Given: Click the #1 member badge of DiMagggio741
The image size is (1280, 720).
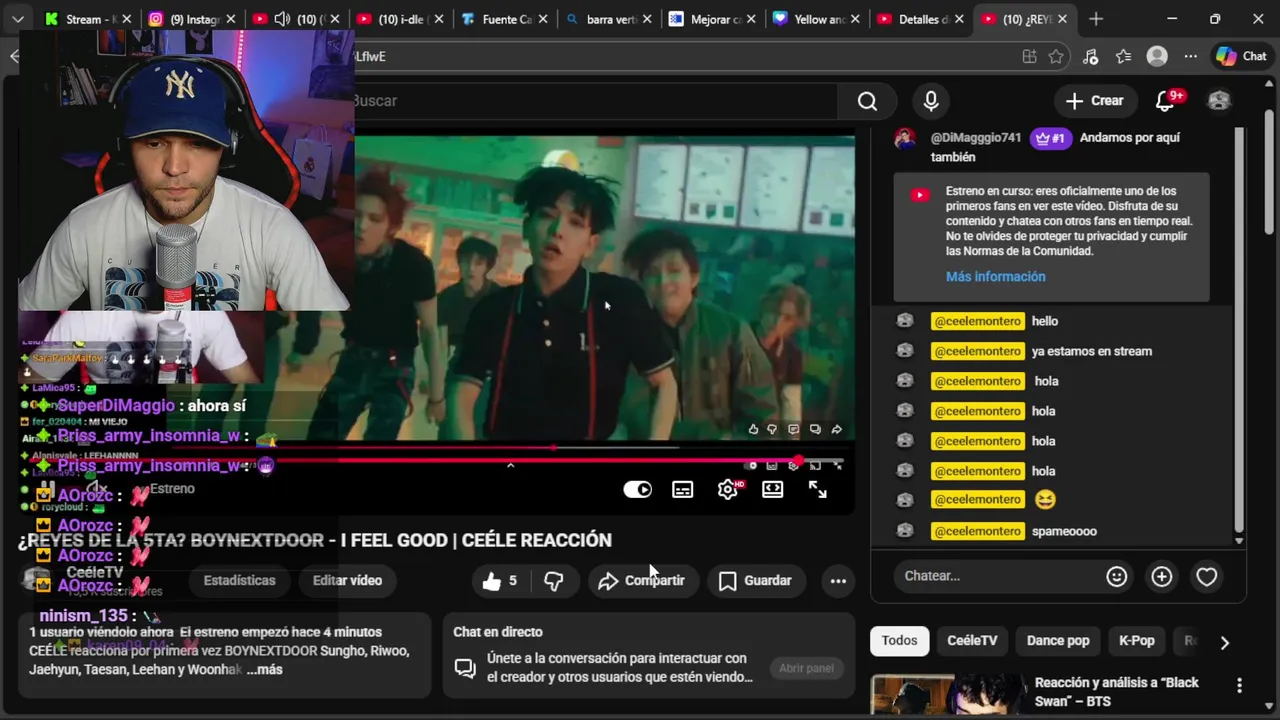Looking at the screenshot, I should coord(1049,138).
